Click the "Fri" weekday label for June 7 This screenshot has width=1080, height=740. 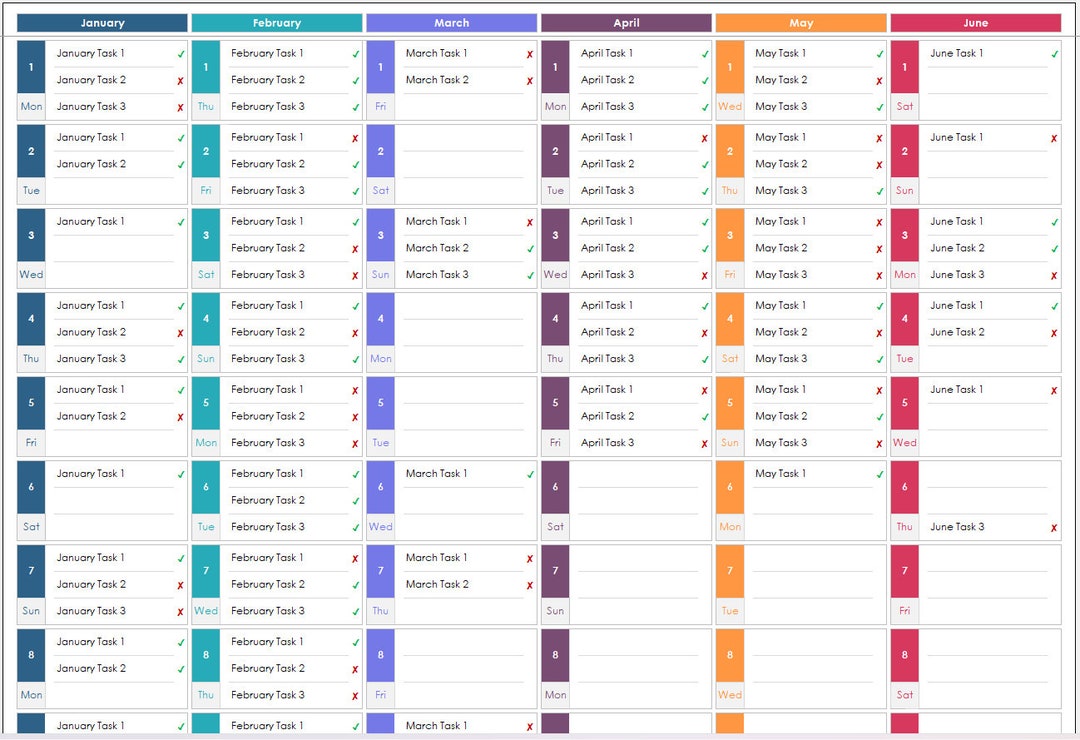click(x=905, y=610)
